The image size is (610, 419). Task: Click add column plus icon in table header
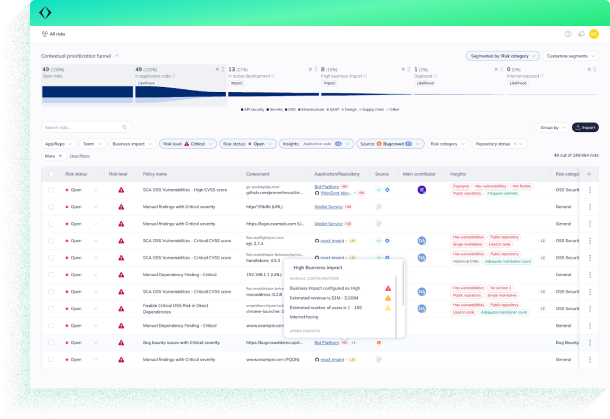tap(589, 174)
